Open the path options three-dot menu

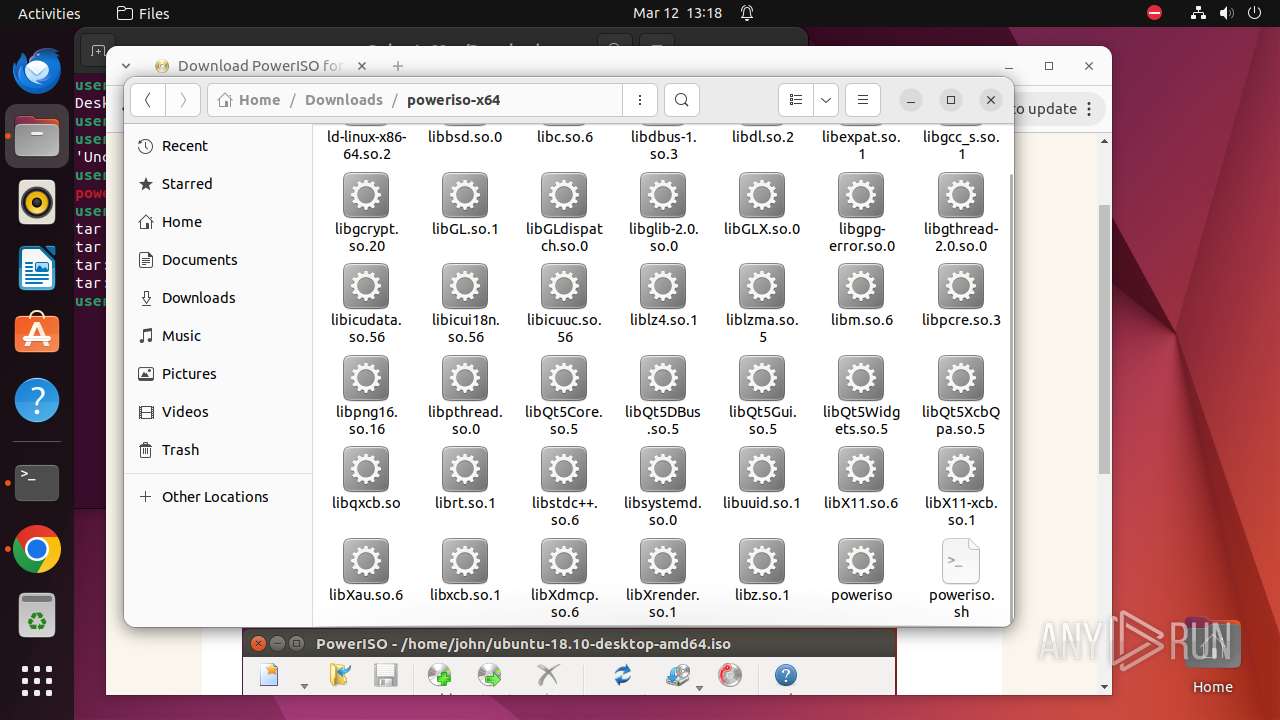[640, 100]
